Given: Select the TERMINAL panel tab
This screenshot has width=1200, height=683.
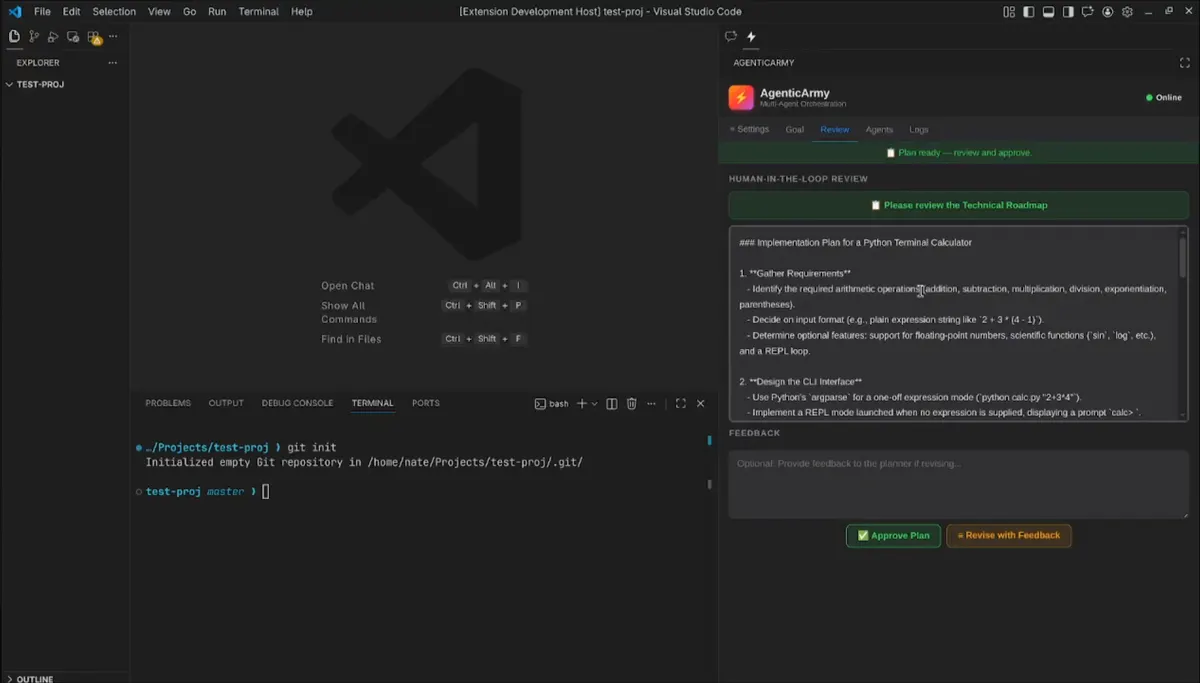Looking at the screenshot, I should (x=372, y=403).
